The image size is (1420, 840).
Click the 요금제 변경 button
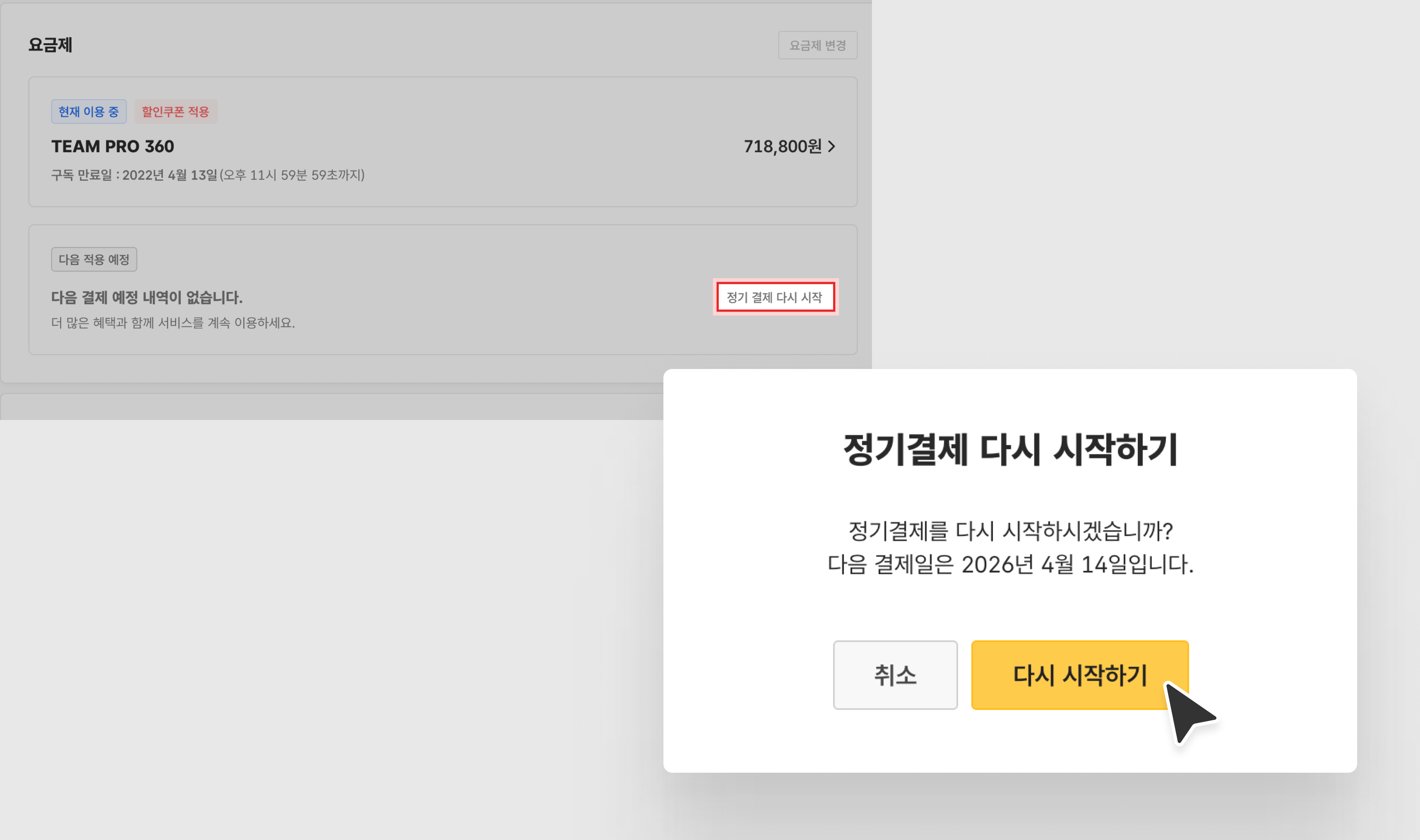[x=817, y=45]
